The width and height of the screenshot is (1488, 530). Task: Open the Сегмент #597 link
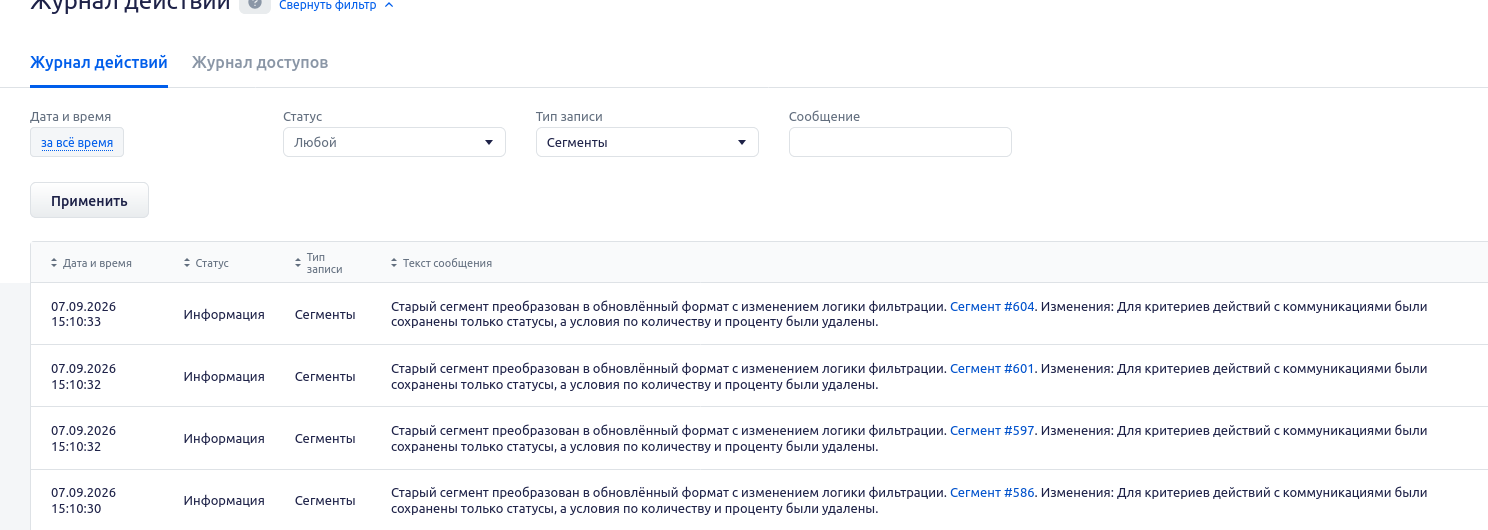point(992,431)
